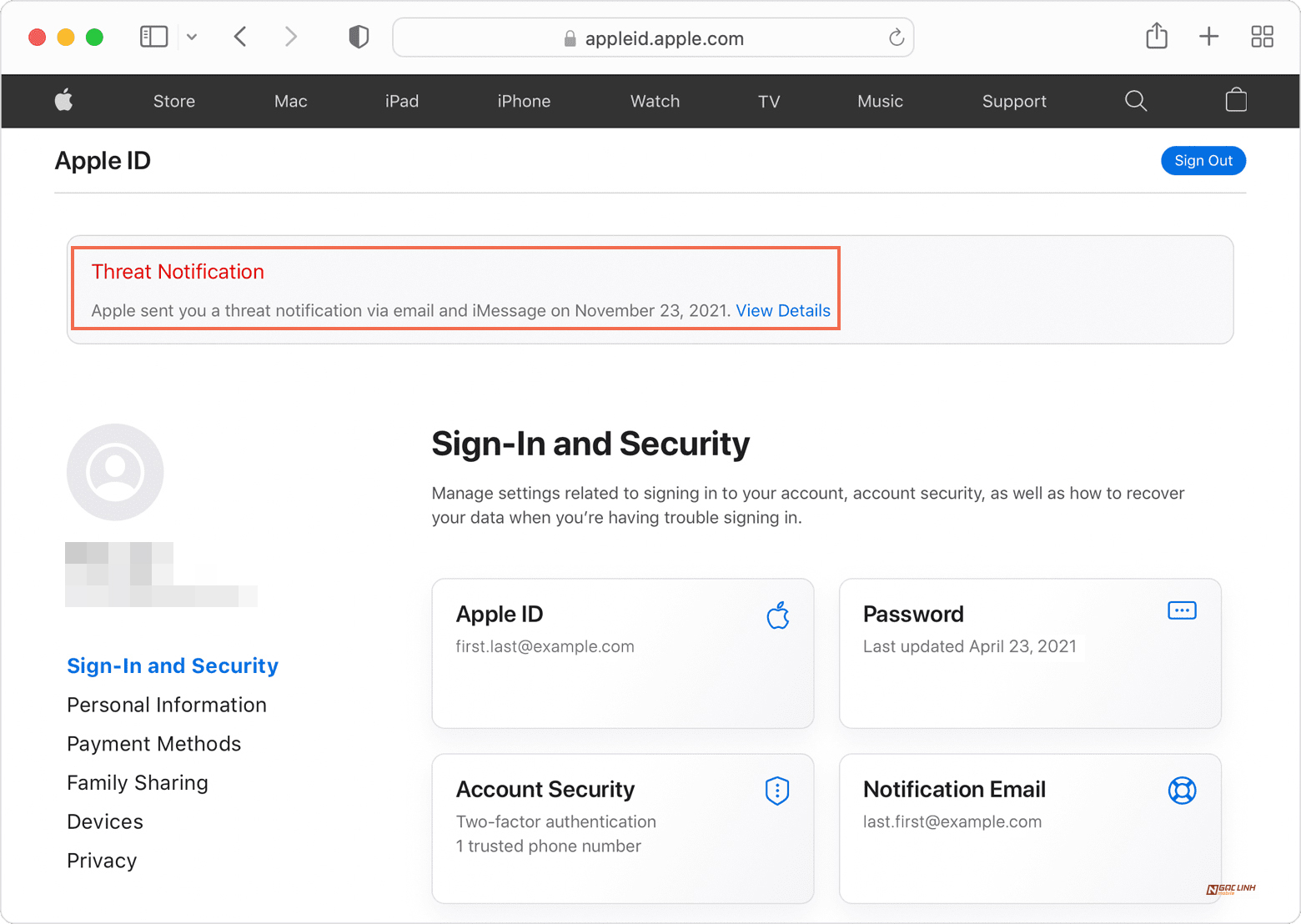Open a new tab with the plus icon
The width and height of the screenshot is (1301, 924).
1208,37
